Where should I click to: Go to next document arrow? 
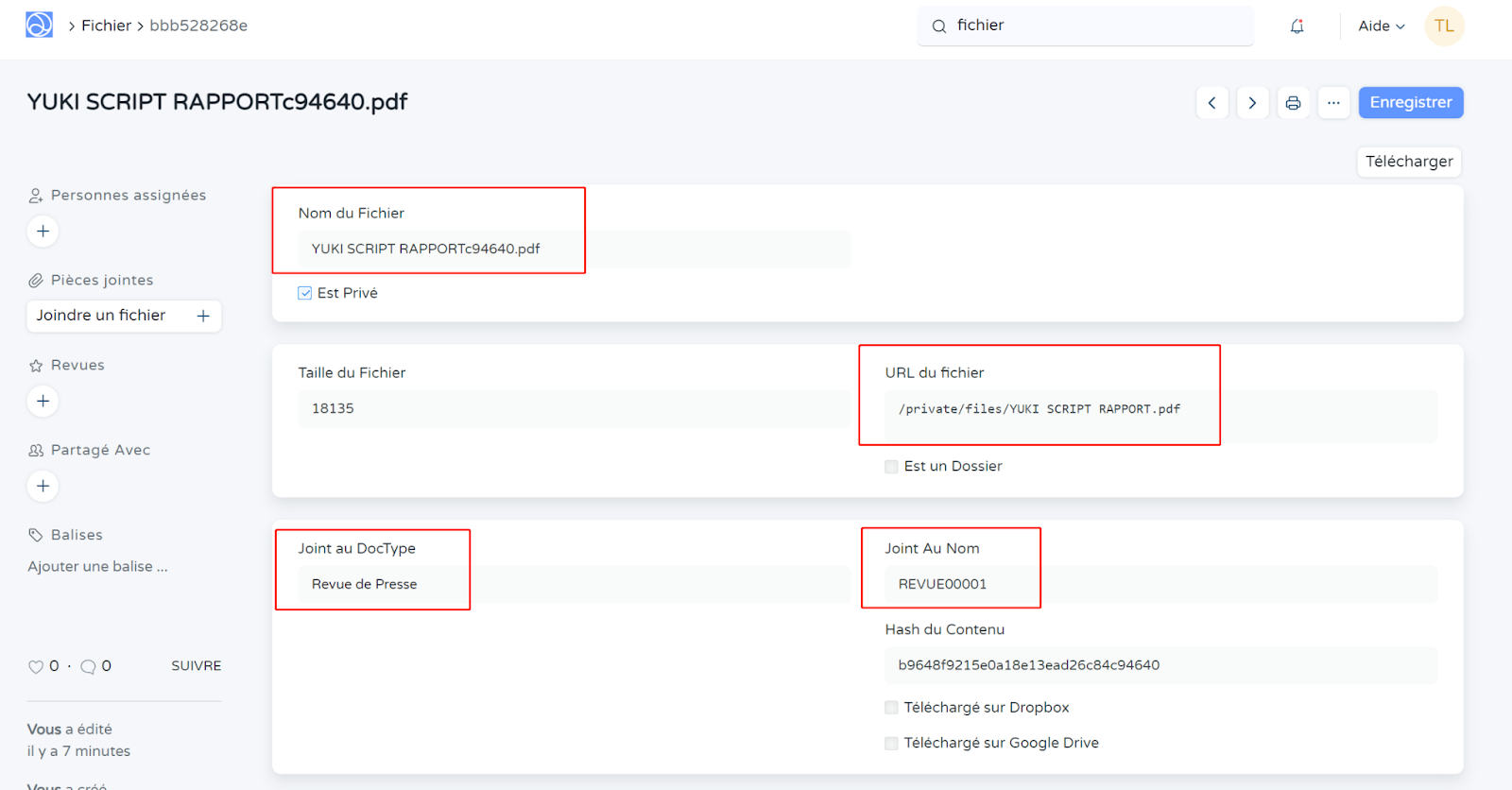(x=1252, y=103)
